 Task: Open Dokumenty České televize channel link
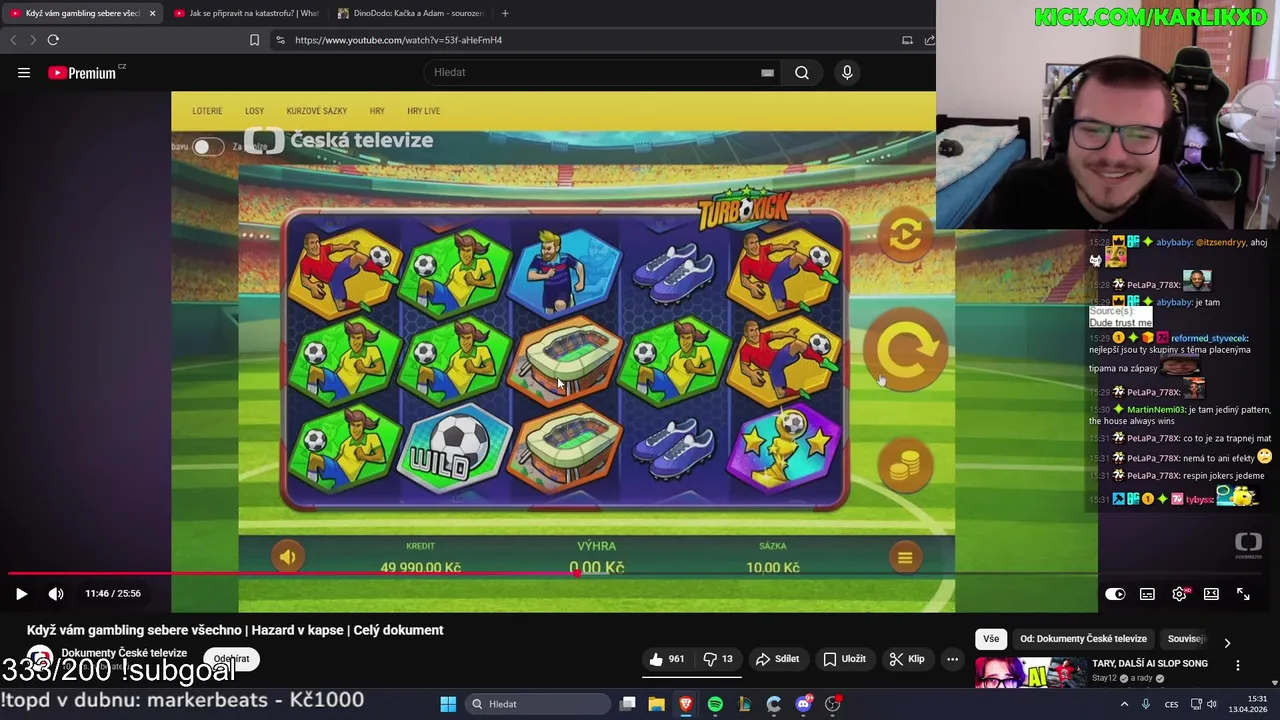(124, 653)
